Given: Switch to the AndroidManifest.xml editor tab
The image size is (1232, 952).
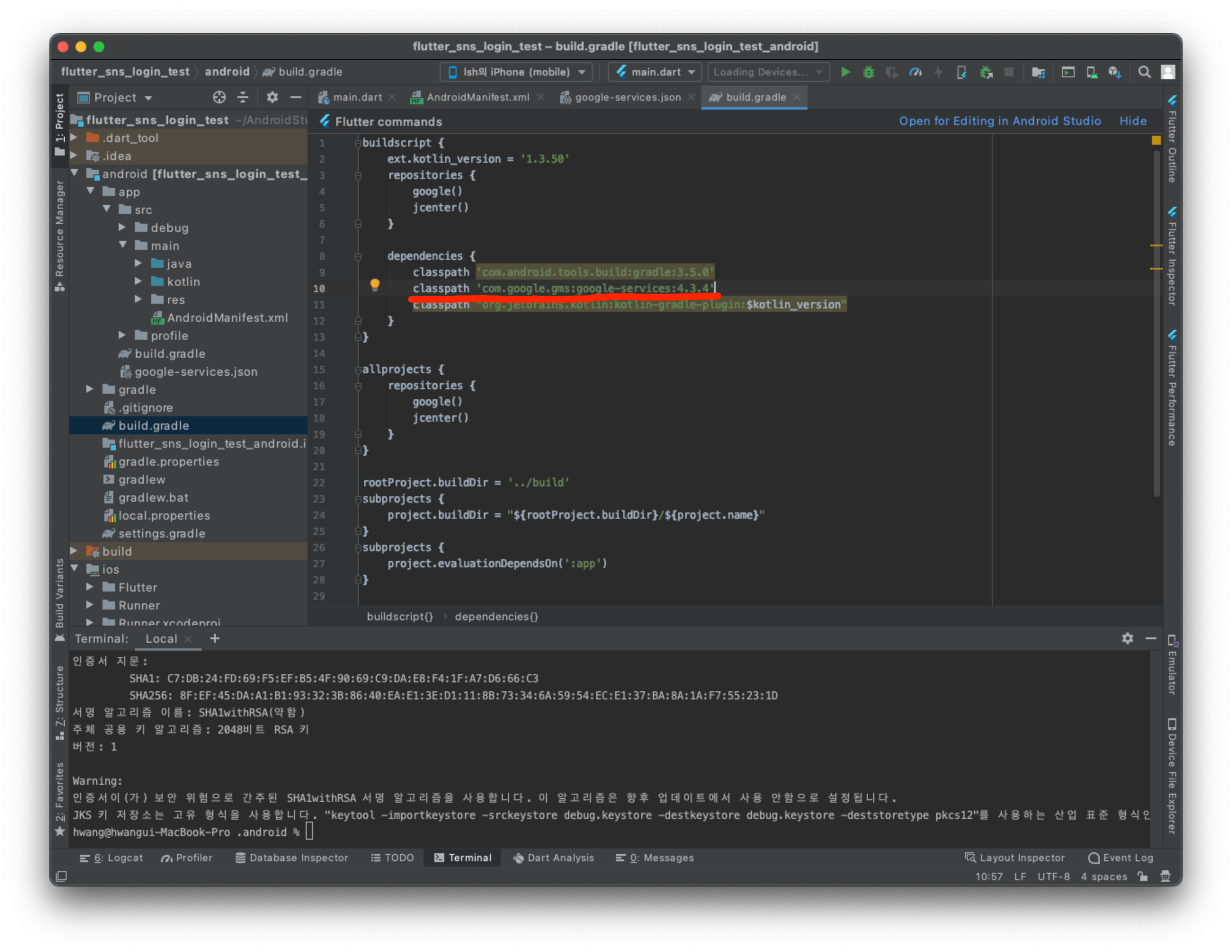Looking at the screenshot, I should 477,98.
